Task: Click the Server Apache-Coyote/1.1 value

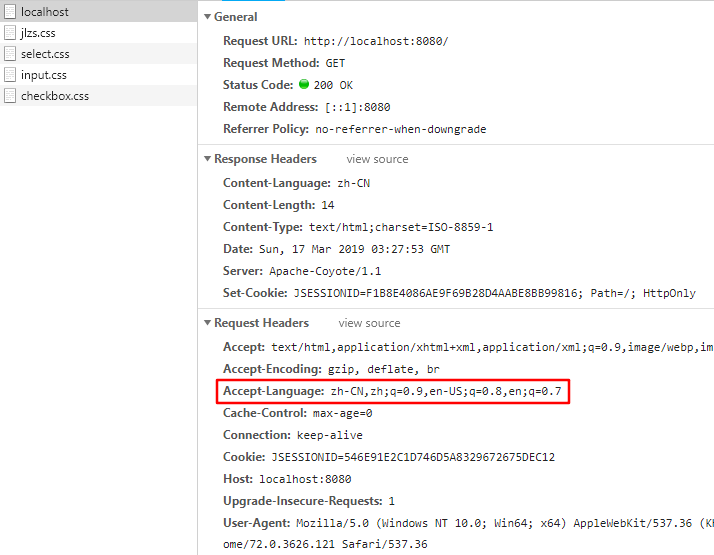Action: pos(325,271)
